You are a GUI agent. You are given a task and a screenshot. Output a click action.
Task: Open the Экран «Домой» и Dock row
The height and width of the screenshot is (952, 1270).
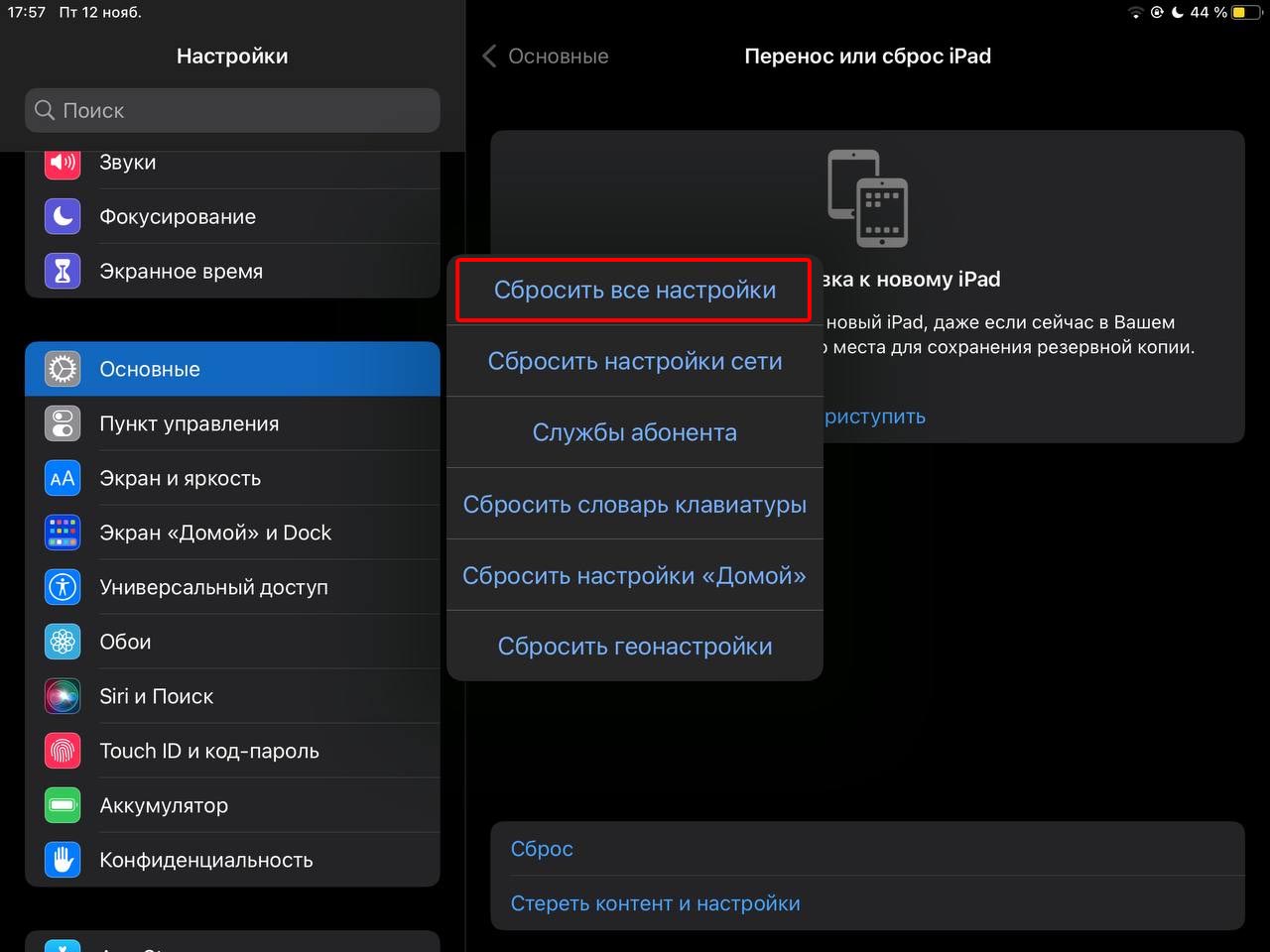(x=232, y=533)
